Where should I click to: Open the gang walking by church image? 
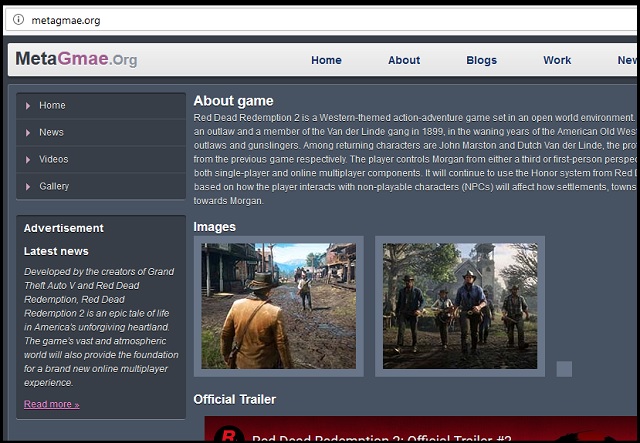[460, 306]
